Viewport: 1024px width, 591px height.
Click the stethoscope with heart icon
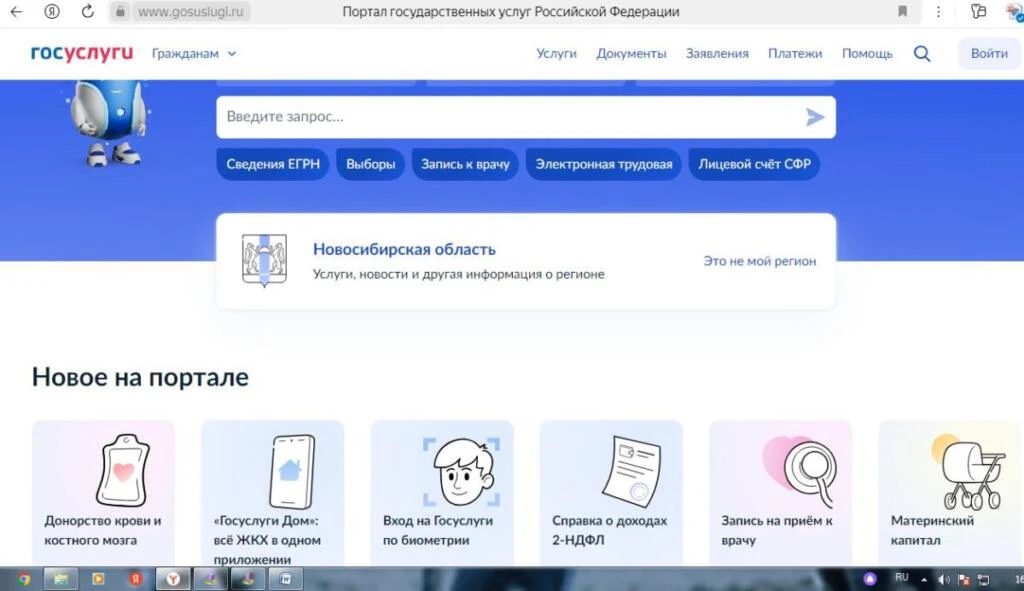pos(800,471)
